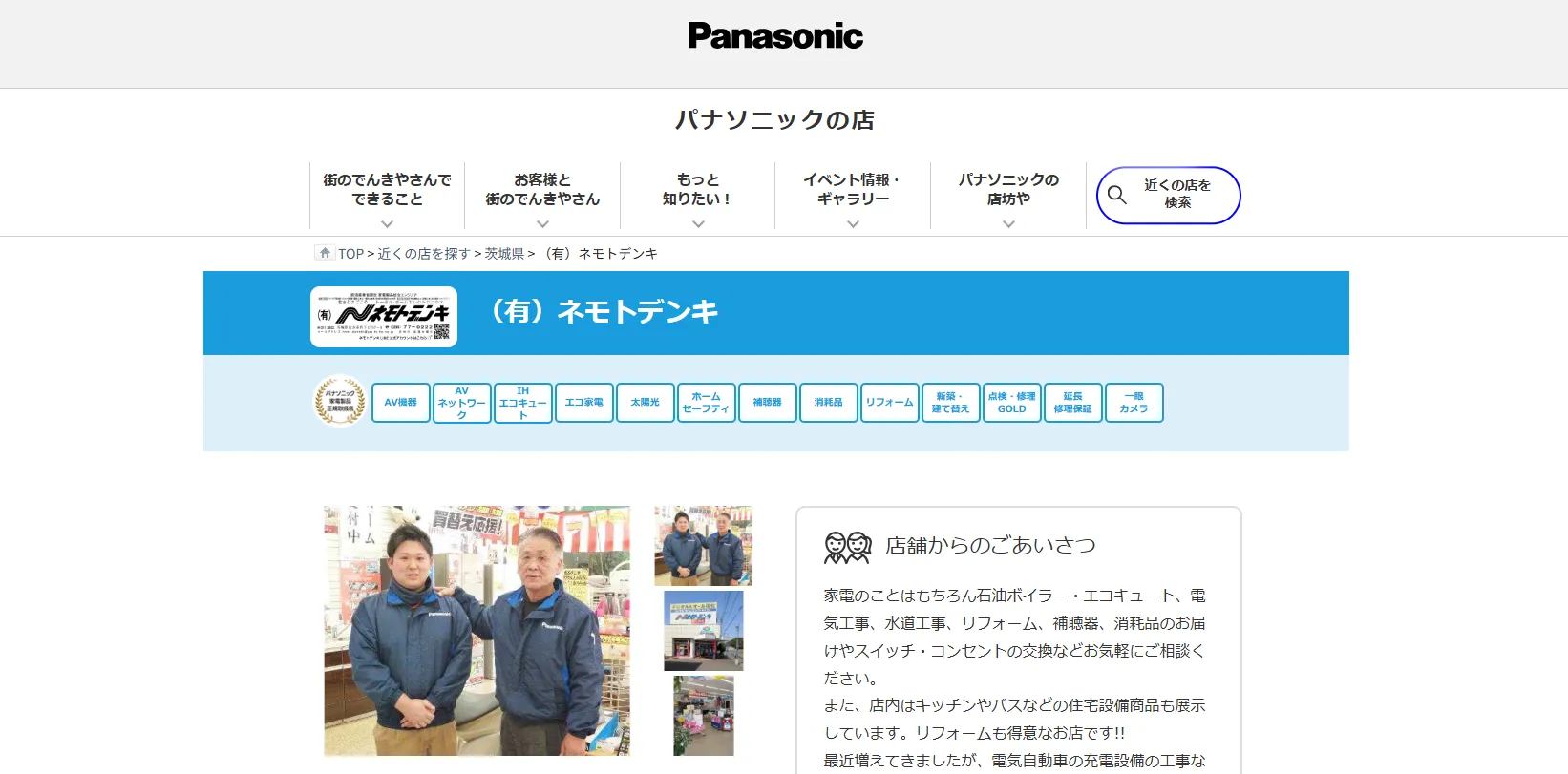Open the イベント情報・ギャラリー menu
The width and height of the screenshot is (1568, 774).
click(x=853, y=196)
